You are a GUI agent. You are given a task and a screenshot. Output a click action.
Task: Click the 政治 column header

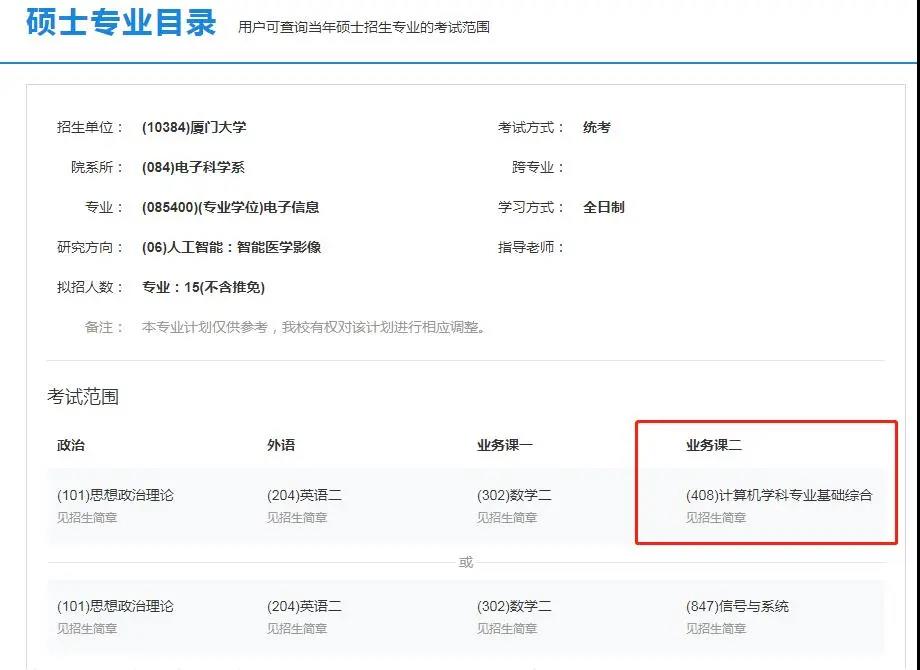point(71,446)
